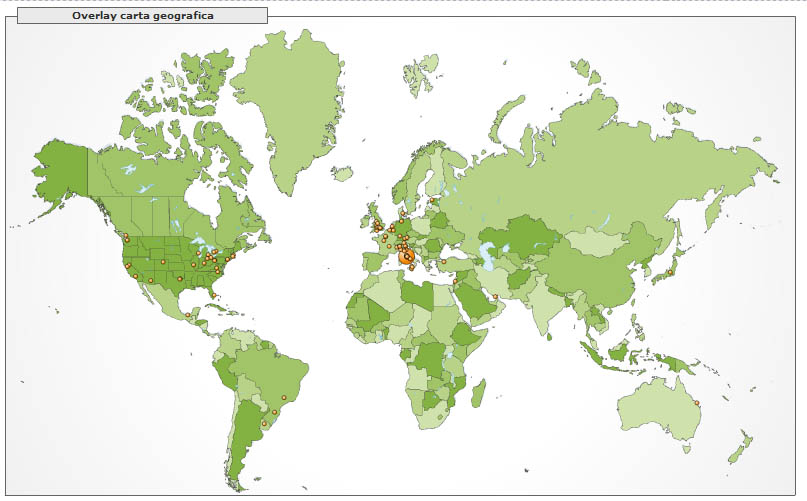Image resolution: width=807 pixels, height=501 pixels.
Task: Select the Svalbard islands
Action: (x=422, y=76)
